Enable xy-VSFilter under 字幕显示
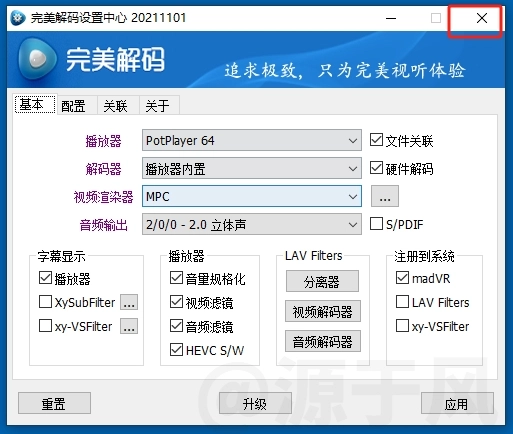Viewport: 513px width, 434px height. pos(45,326)
